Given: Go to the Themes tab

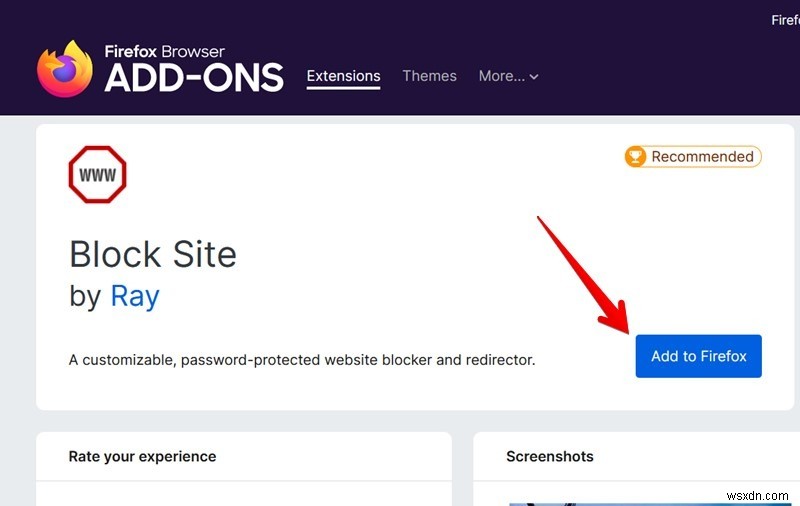Looking at the screenshot, I should pyautogui.click(x=429, y=76).
